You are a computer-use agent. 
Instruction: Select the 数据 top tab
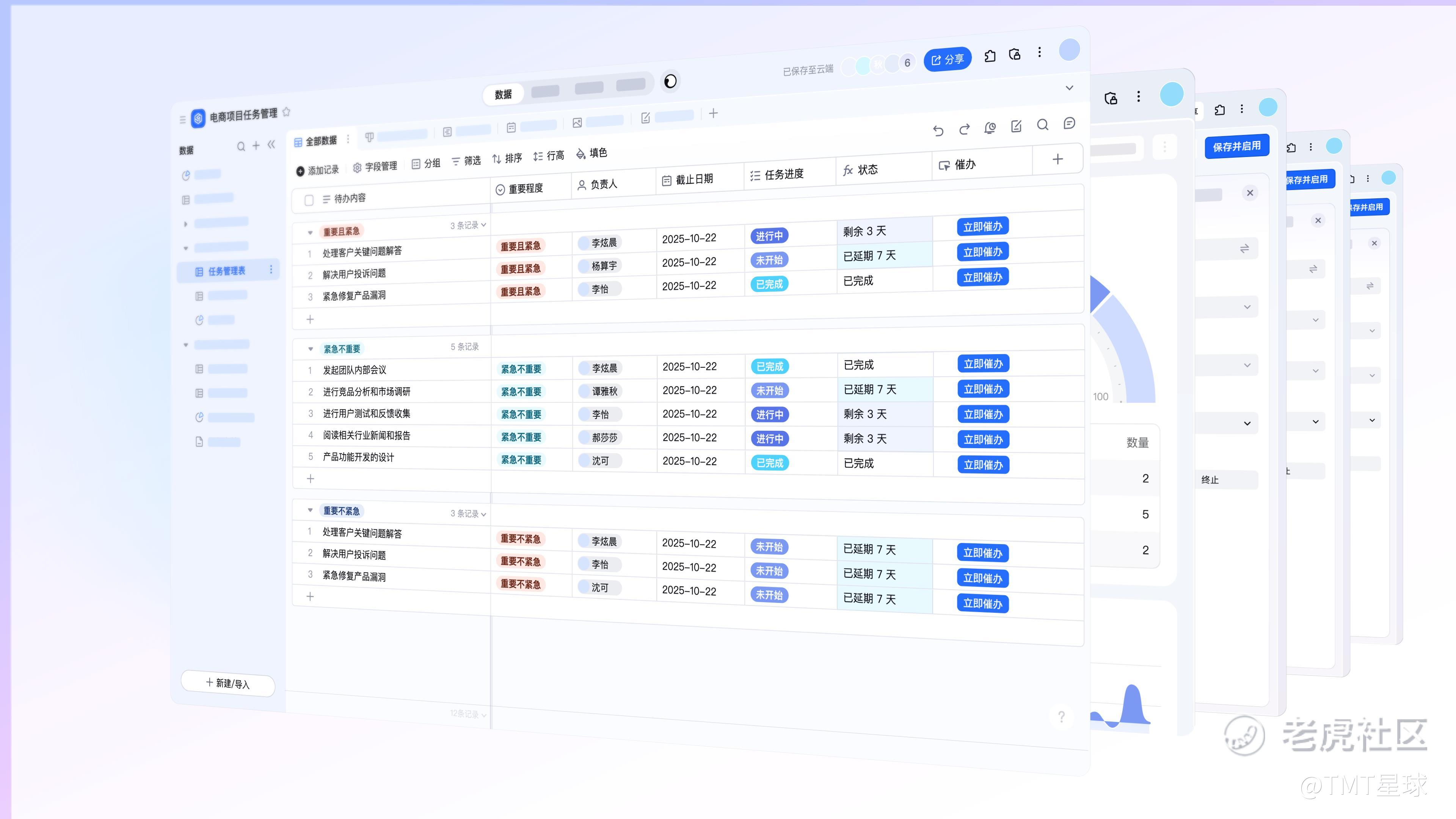[503, 94]
